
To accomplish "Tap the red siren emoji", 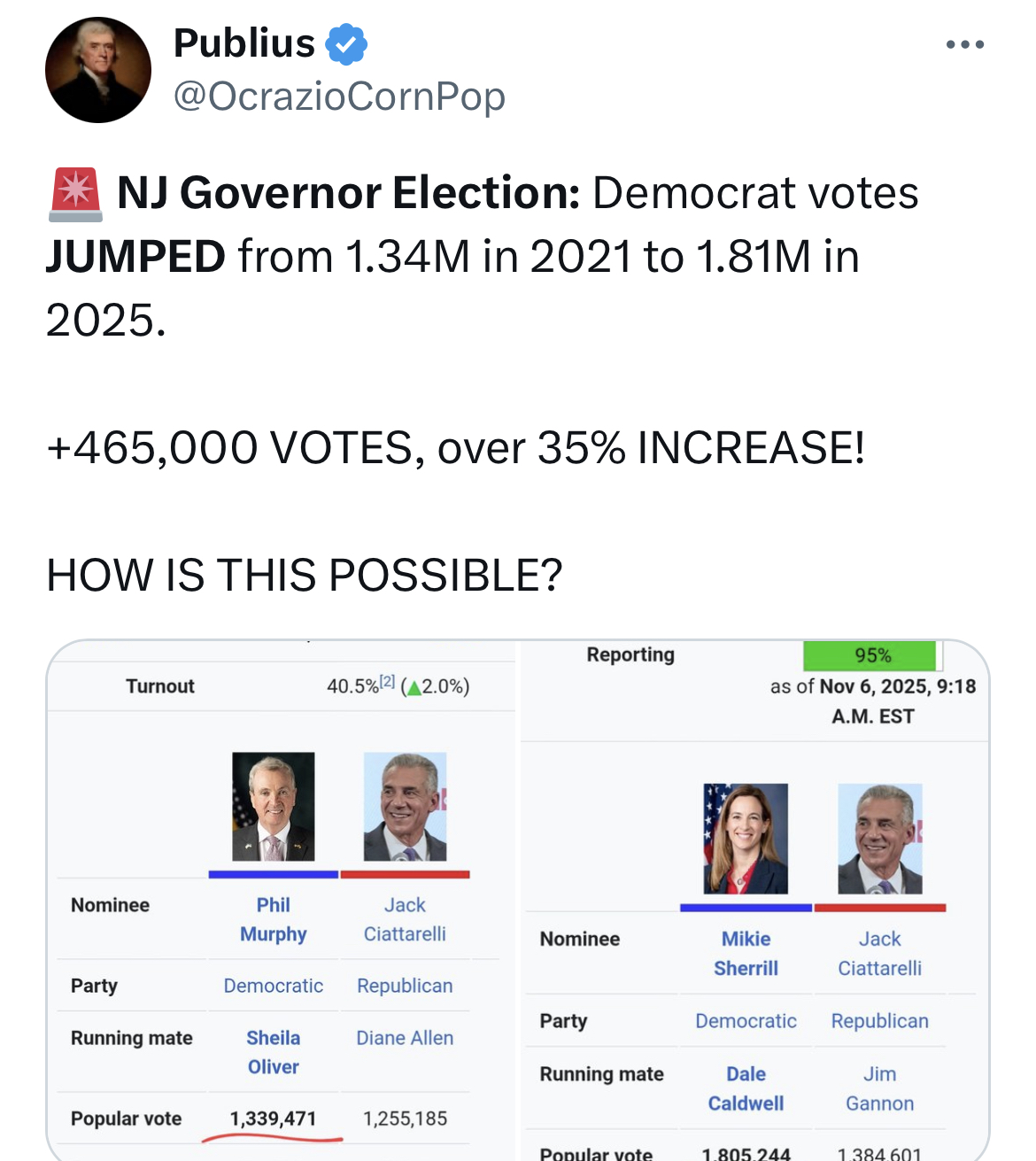I will [x=75, y=194].
